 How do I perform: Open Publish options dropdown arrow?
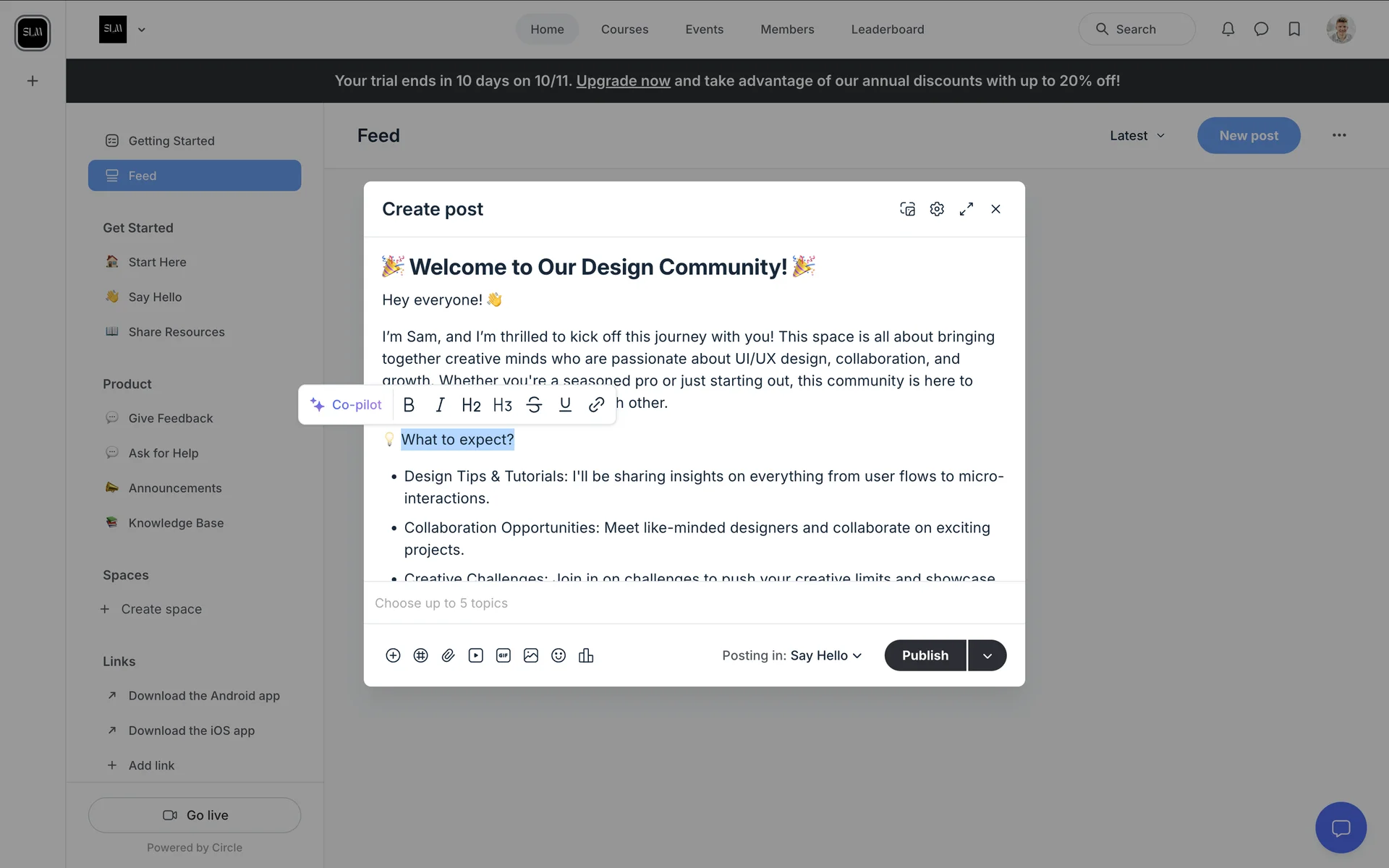point(987,655)
